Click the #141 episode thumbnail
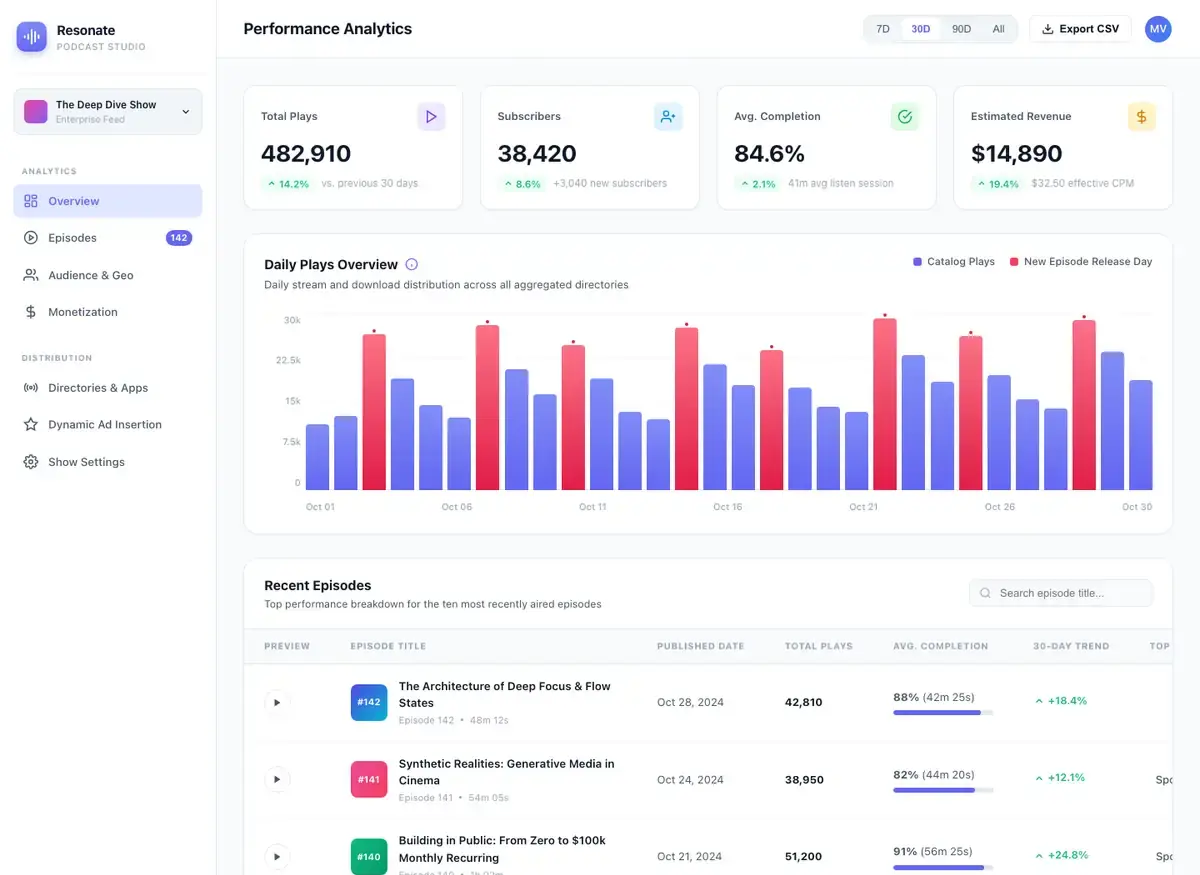Image resolution: width=1200 pixels, height=875 pixels. [x=369, y=779]
